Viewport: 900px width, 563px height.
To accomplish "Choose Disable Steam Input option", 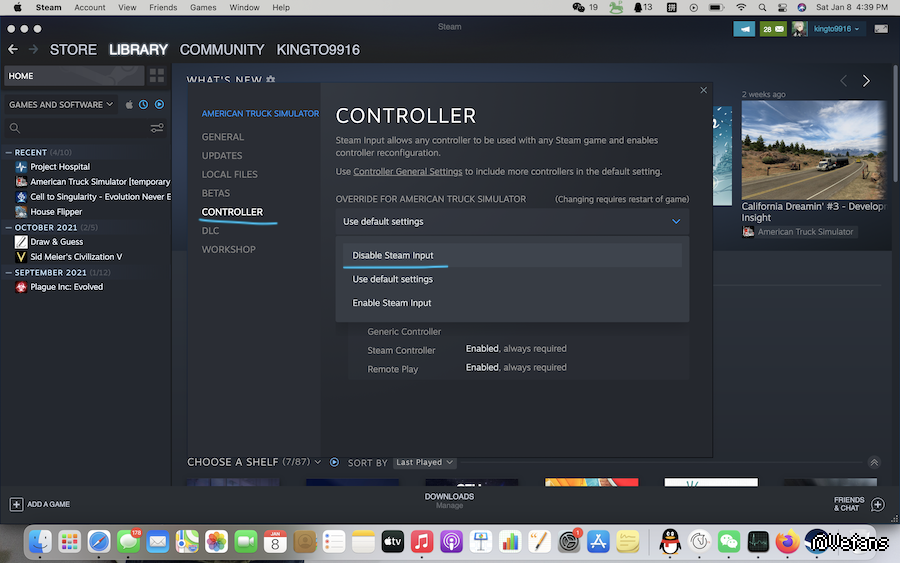I will (x=512, y=255).
